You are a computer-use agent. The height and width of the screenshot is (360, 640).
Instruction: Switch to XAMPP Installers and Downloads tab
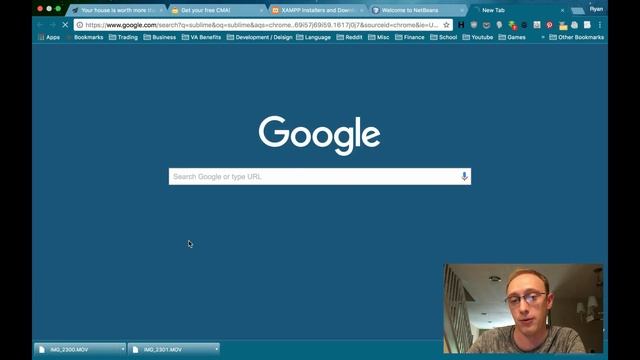(x=318, y=10)
